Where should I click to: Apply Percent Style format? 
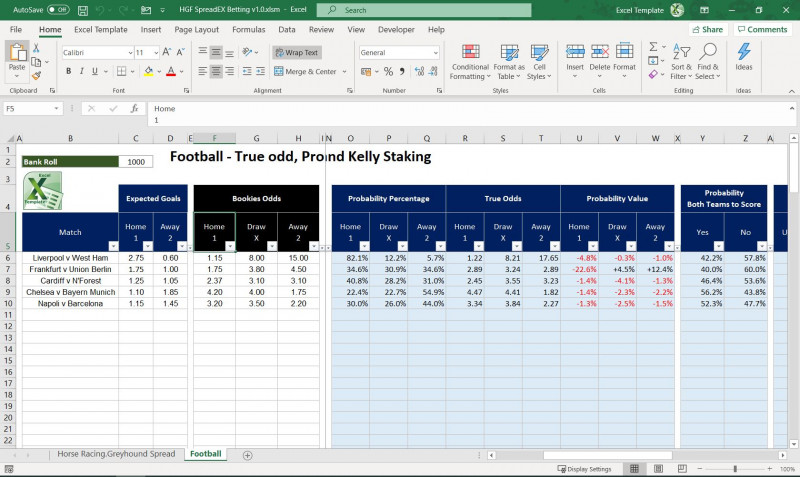pos(388,71)
